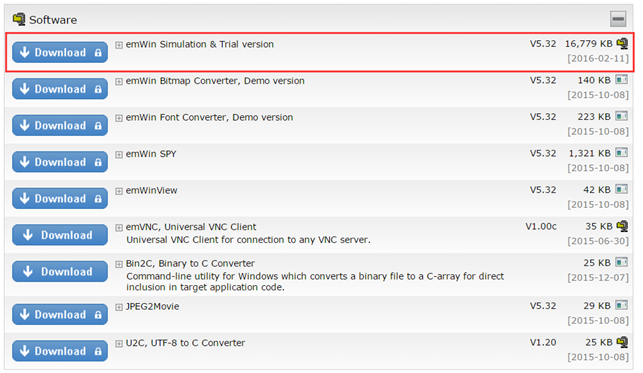Select 'JPEG2Movie' title text

(152, 306)
